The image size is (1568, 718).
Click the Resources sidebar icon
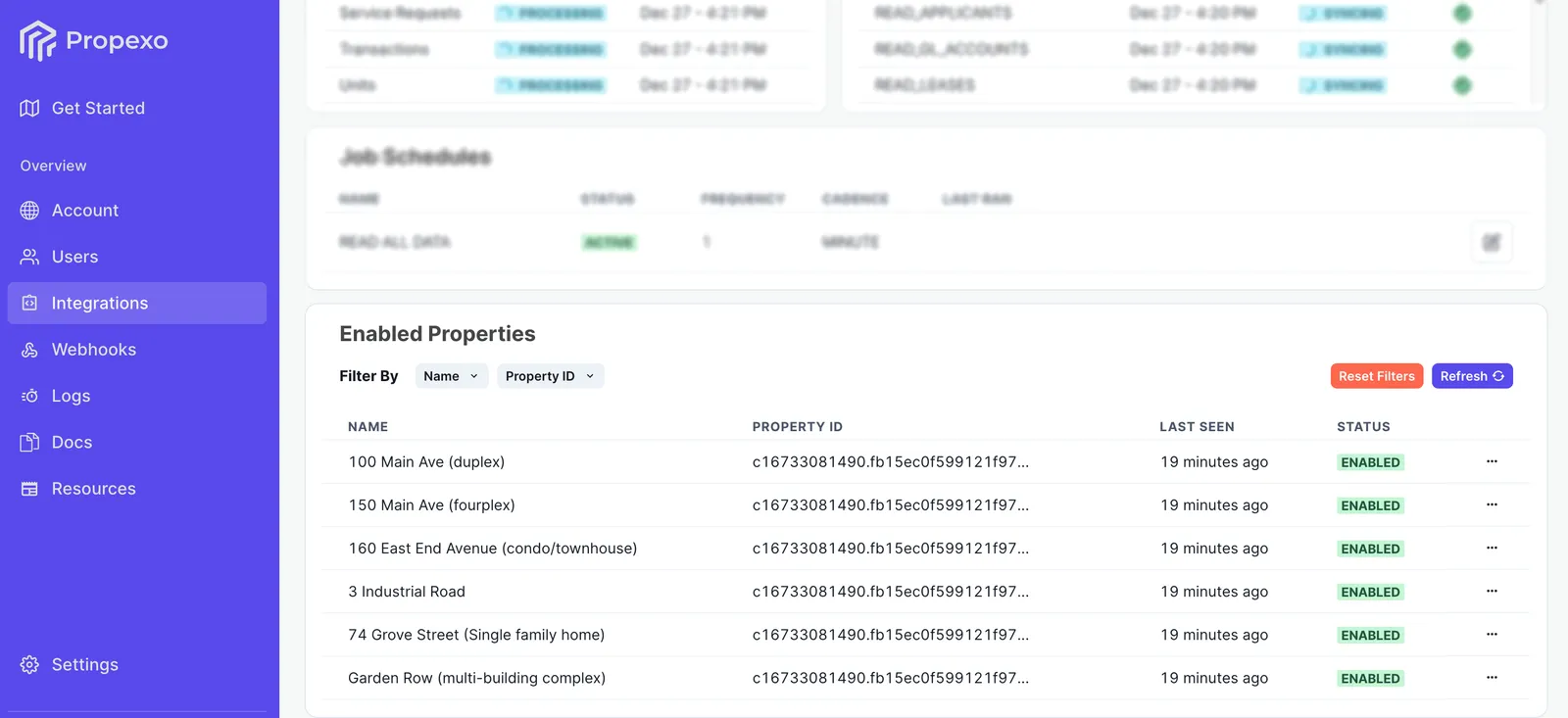click(29, 489)
